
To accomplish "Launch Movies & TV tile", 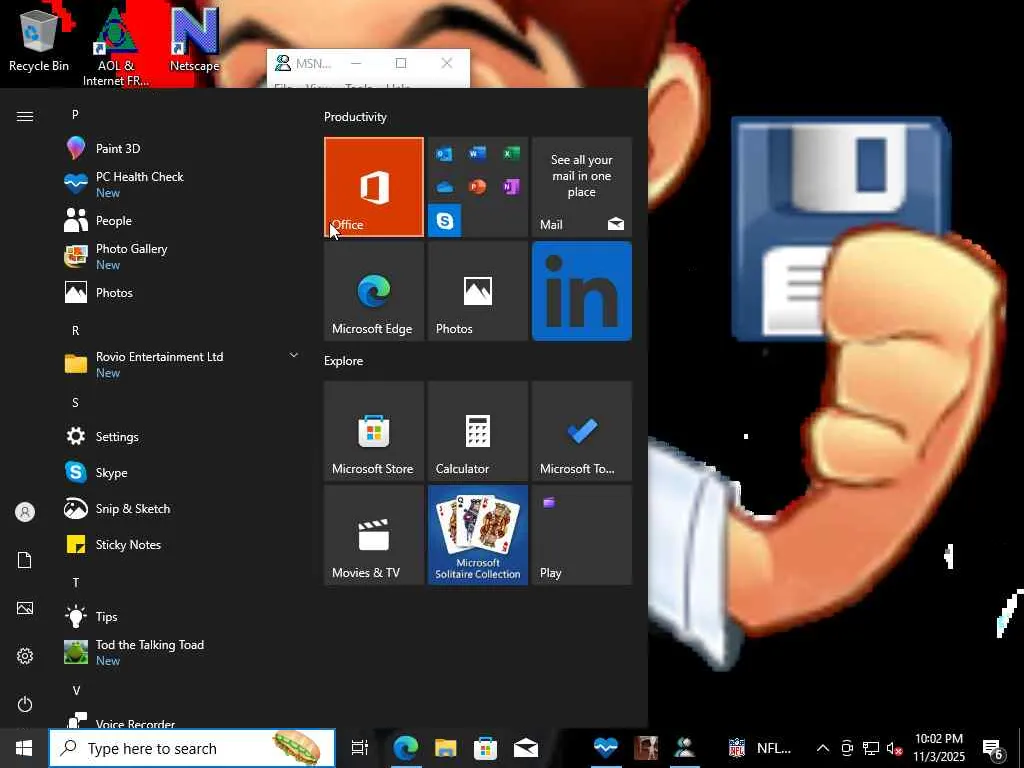I will [x=374, y=535].
